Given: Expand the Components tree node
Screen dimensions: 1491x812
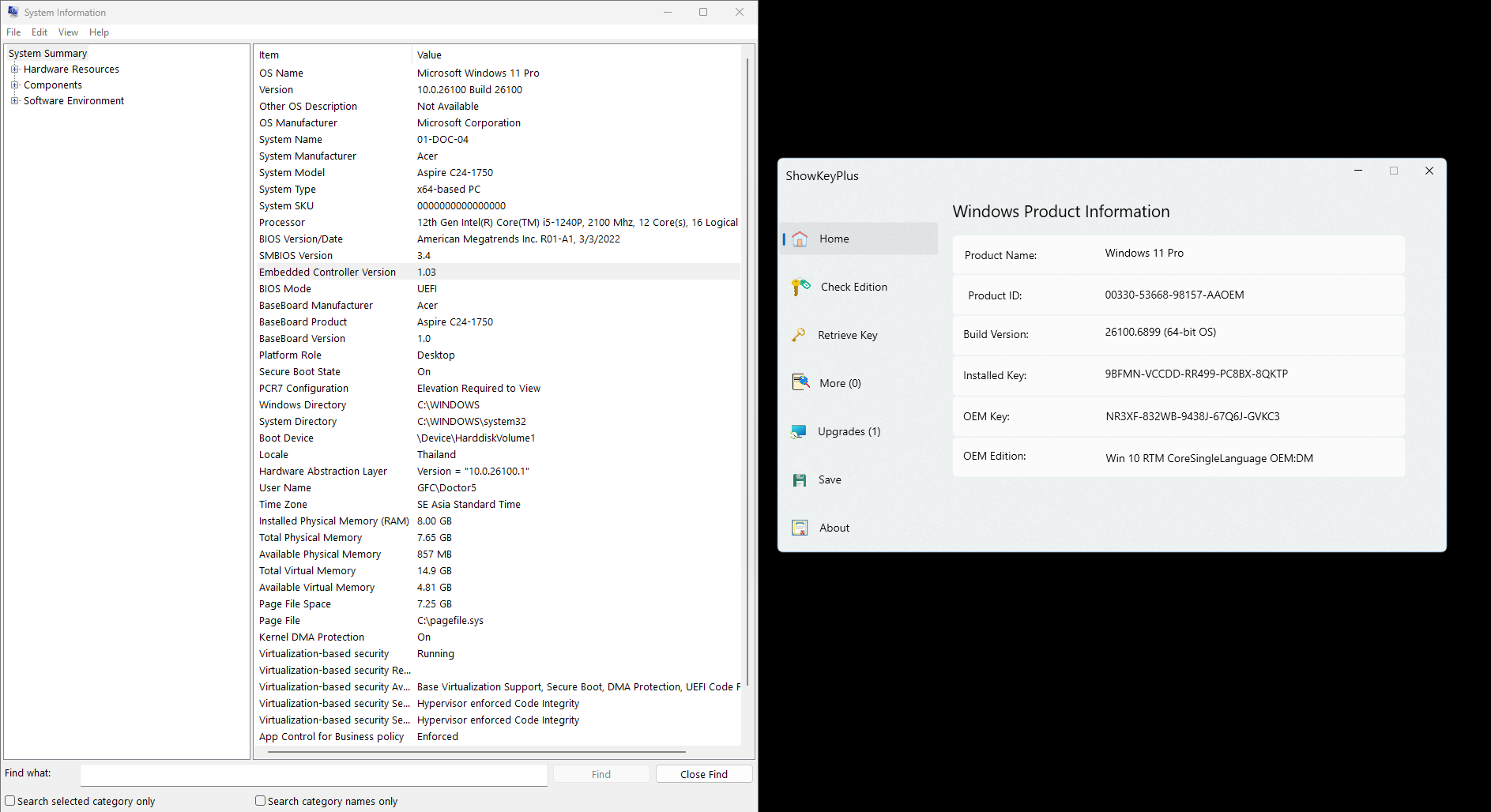Looking at the screenshot, I should (x=14, y=85).
